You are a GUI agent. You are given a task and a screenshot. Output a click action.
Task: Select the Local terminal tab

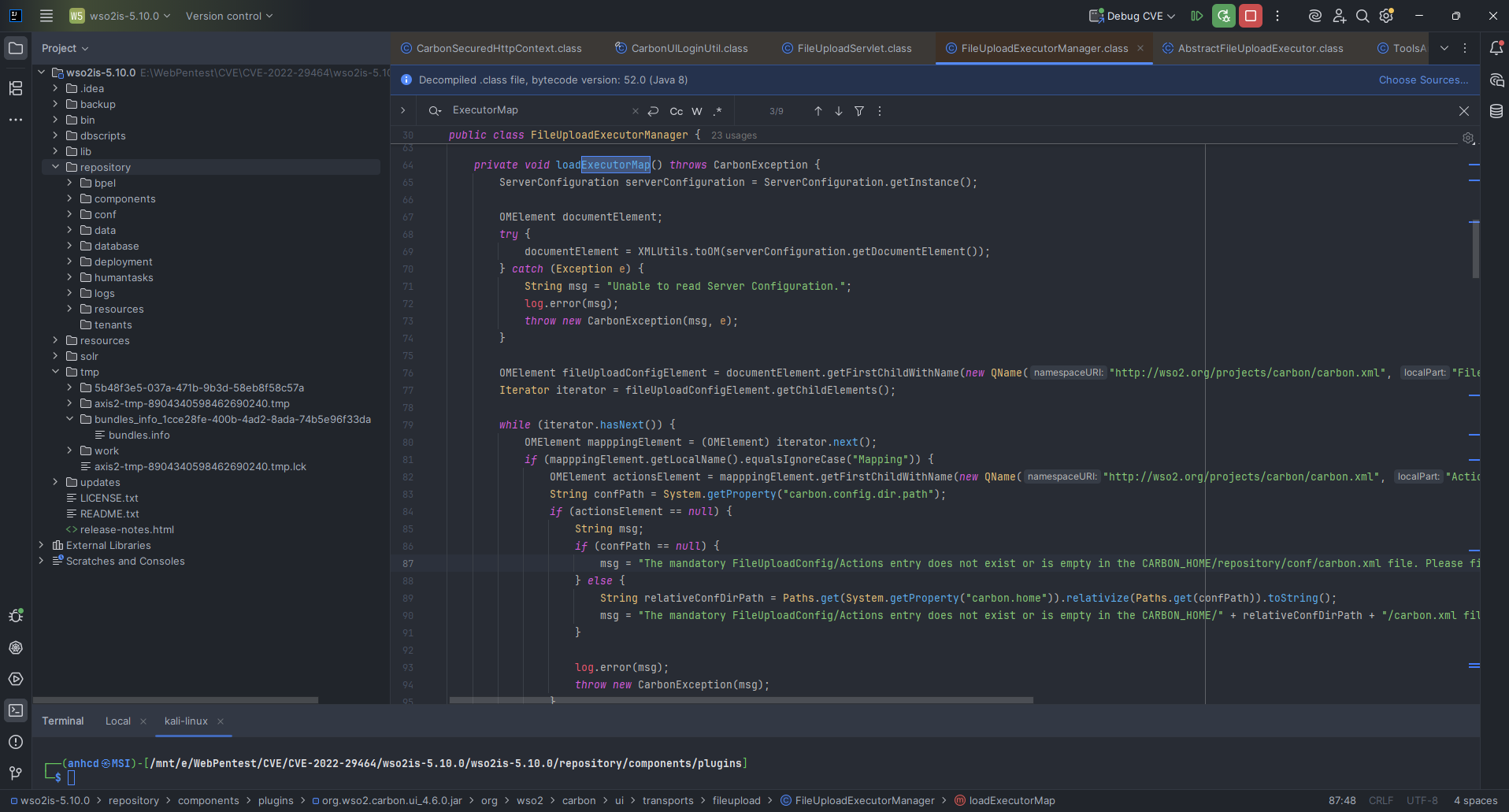click(x=118, y=721)
